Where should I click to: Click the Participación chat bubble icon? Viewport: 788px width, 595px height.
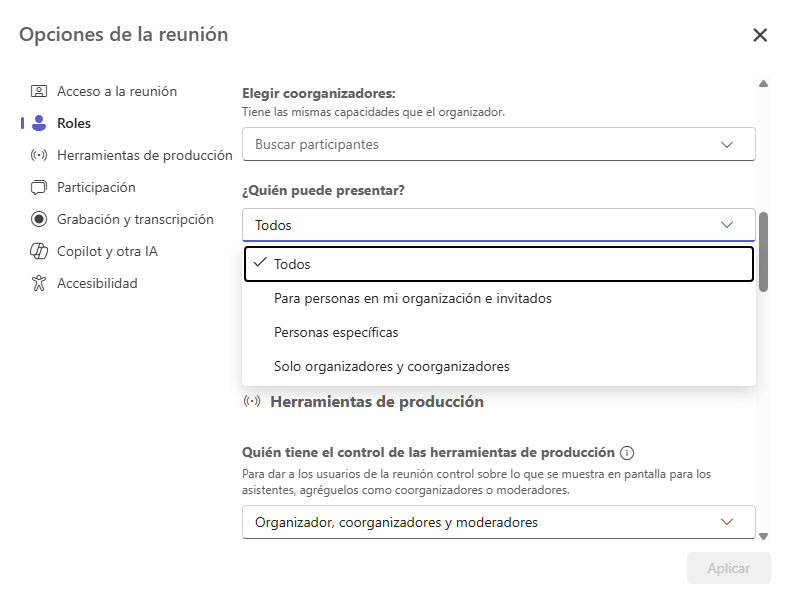(39, 187)
